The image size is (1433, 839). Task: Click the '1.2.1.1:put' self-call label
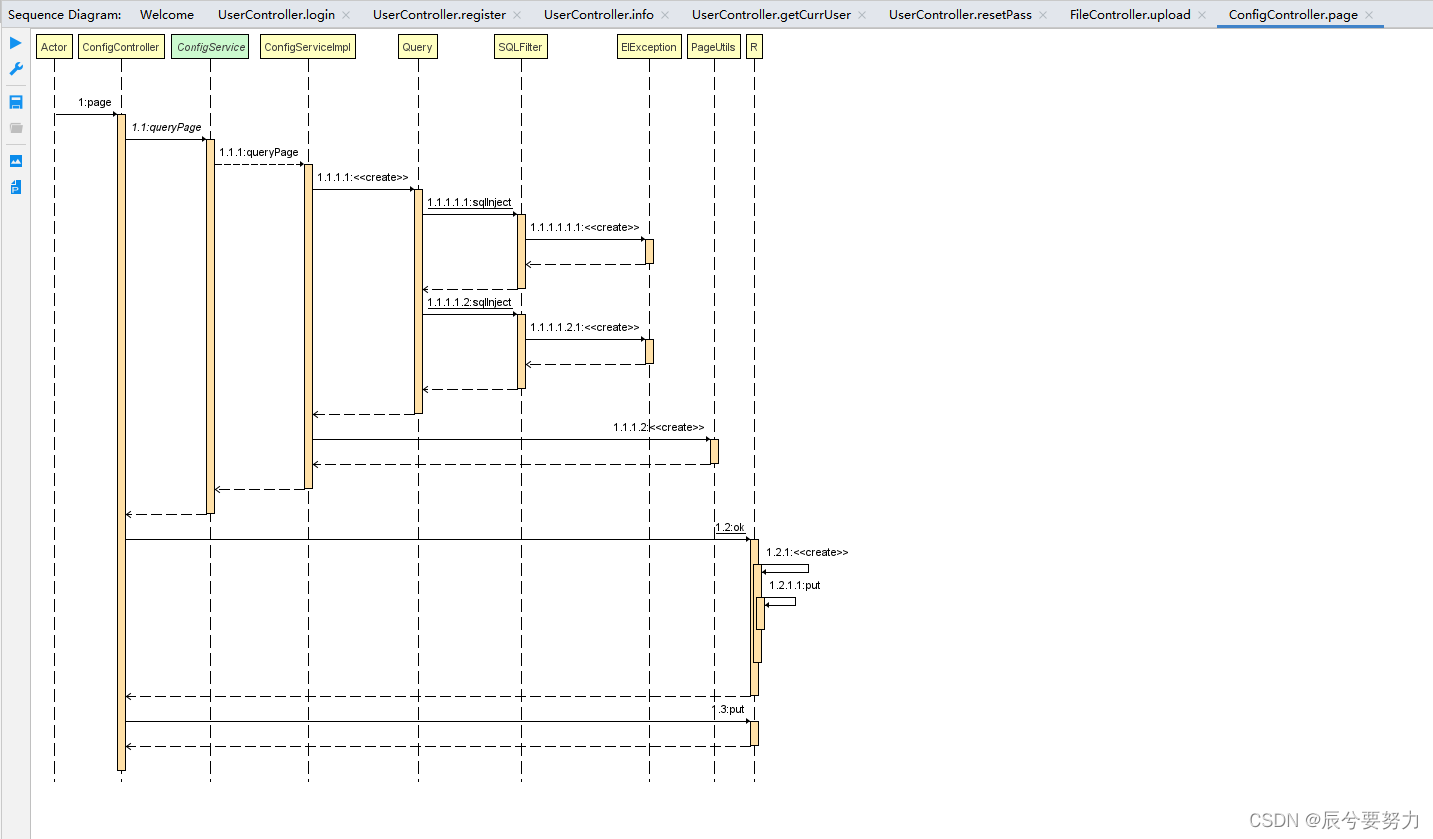click(x=795, y=585)
